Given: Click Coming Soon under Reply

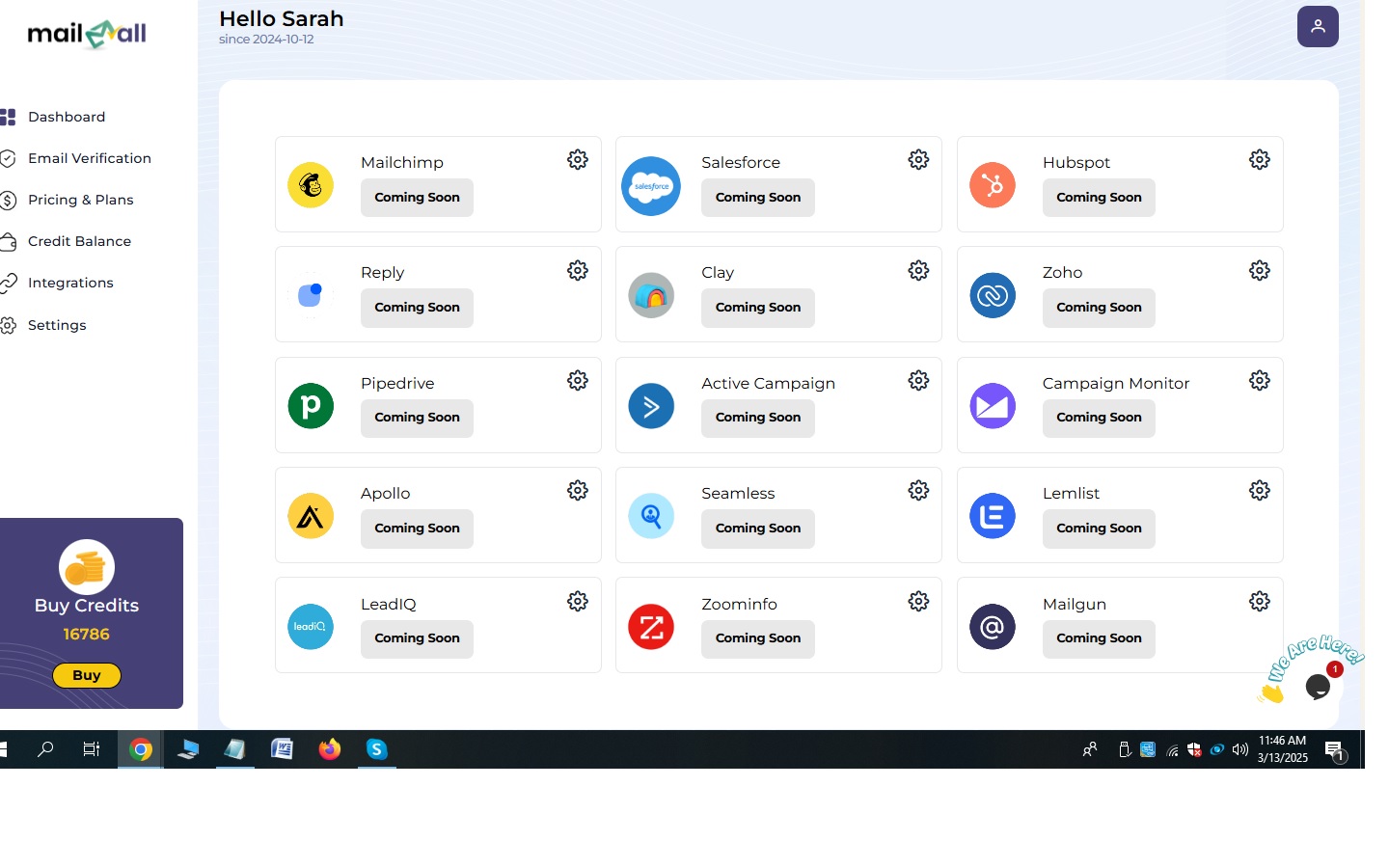Looking at the screenshot, I should pyautogui.click(x=417, y=308).
